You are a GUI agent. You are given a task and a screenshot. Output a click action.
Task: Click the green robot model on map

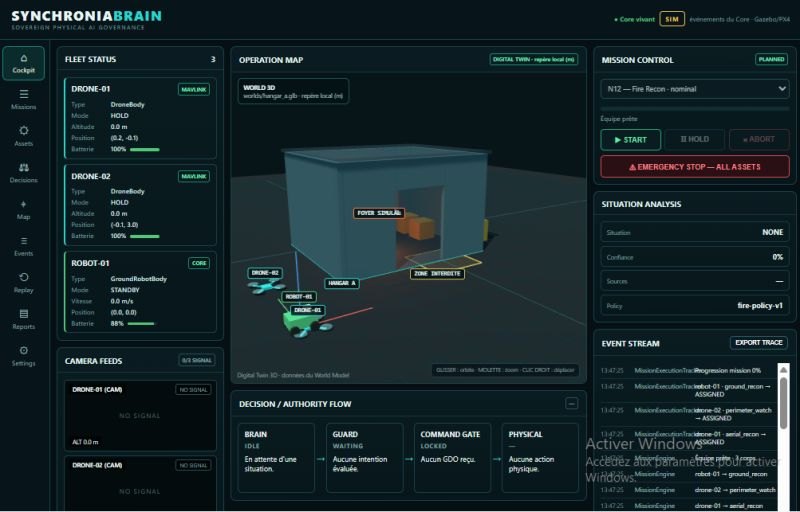[x=299, y=323]
